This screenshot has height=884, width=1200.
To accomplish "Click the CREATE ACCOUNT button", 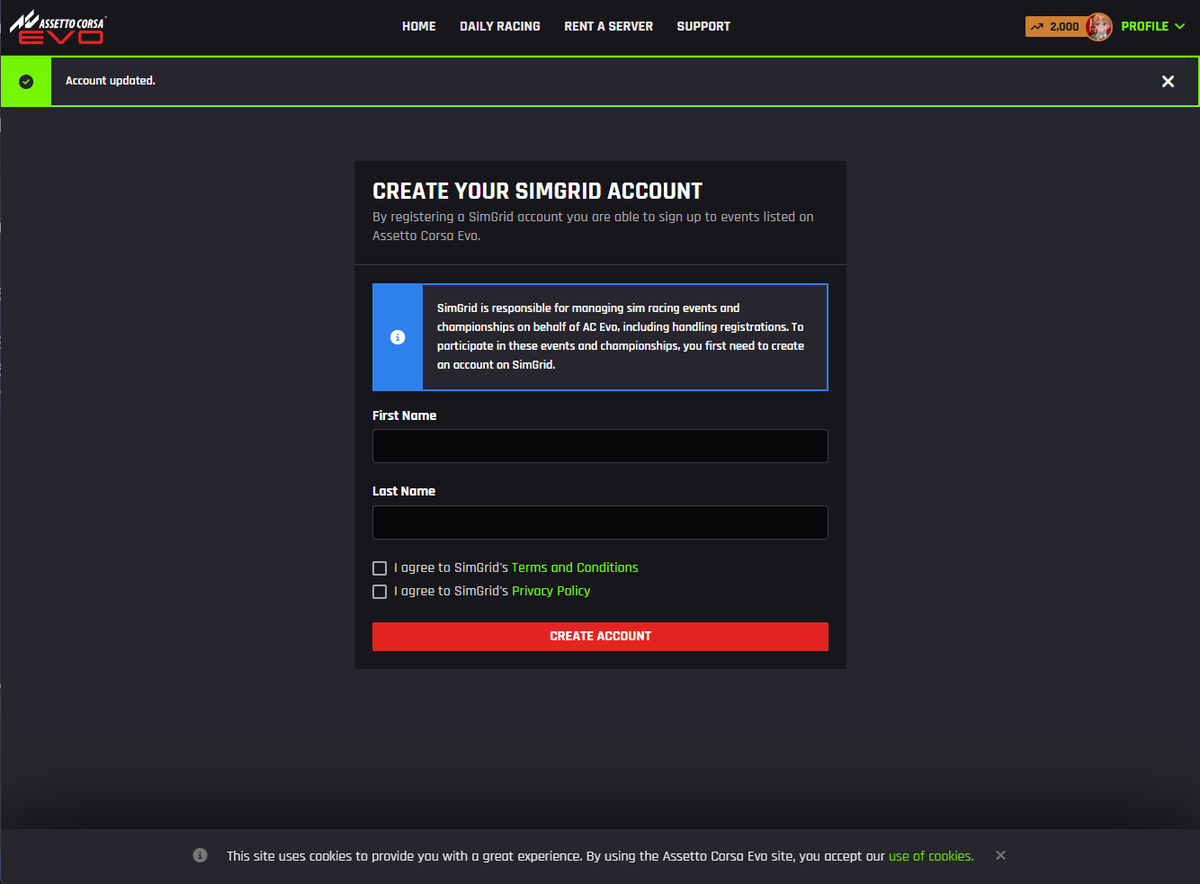I will (x=600, y=636).
